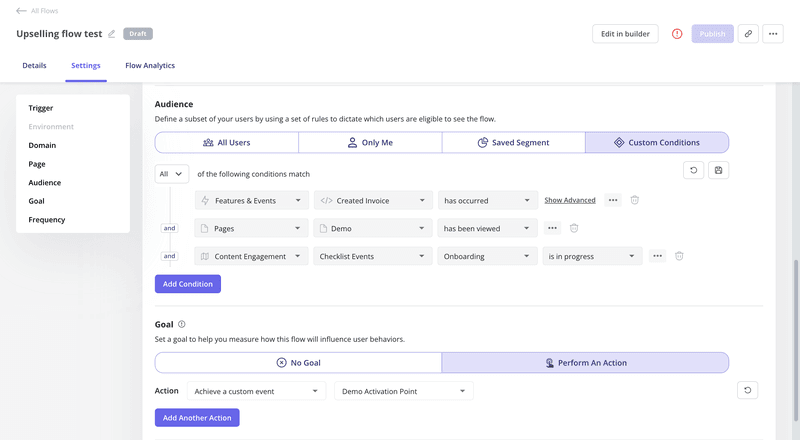
Task: Click the Edit in builder button
Action: [x=625, y=34]
